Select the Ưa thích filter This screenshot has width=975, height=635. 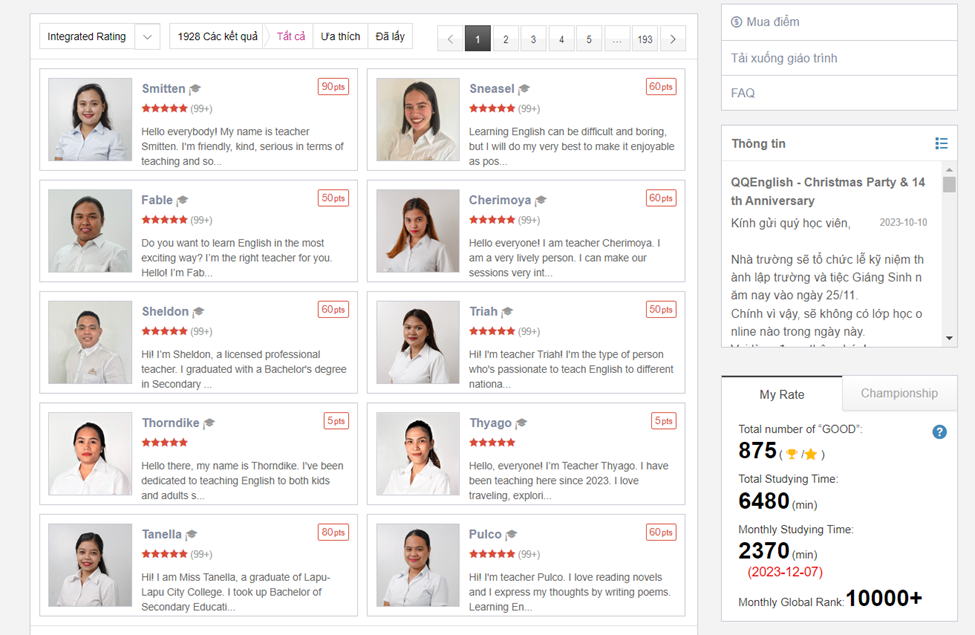pyautogui.click(x=340, y=37)
